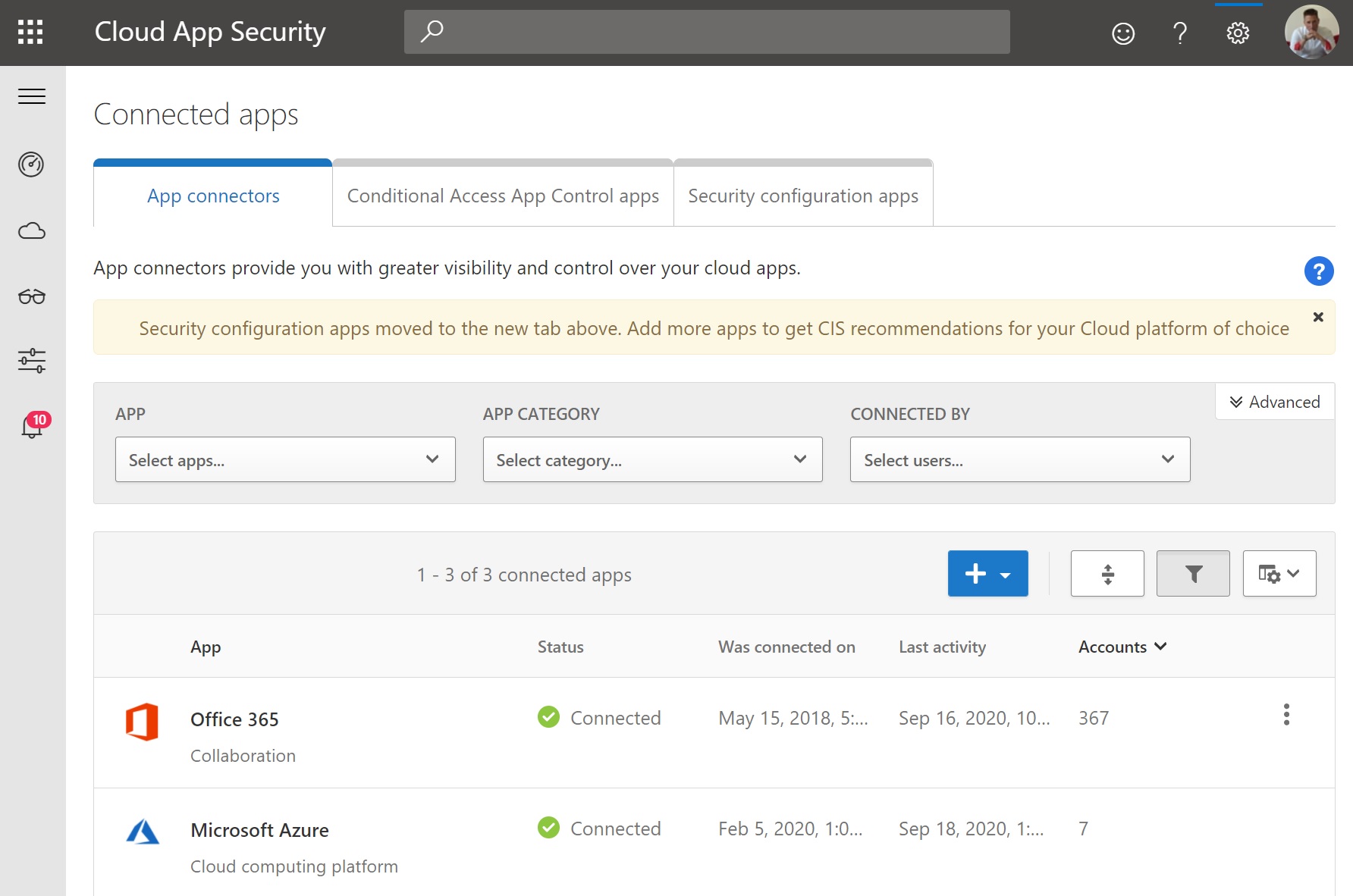Dismiss the yellow notification banner
Image resolution: width=1353 pixels, height=896 pixels.
(x=1317, y=317)
